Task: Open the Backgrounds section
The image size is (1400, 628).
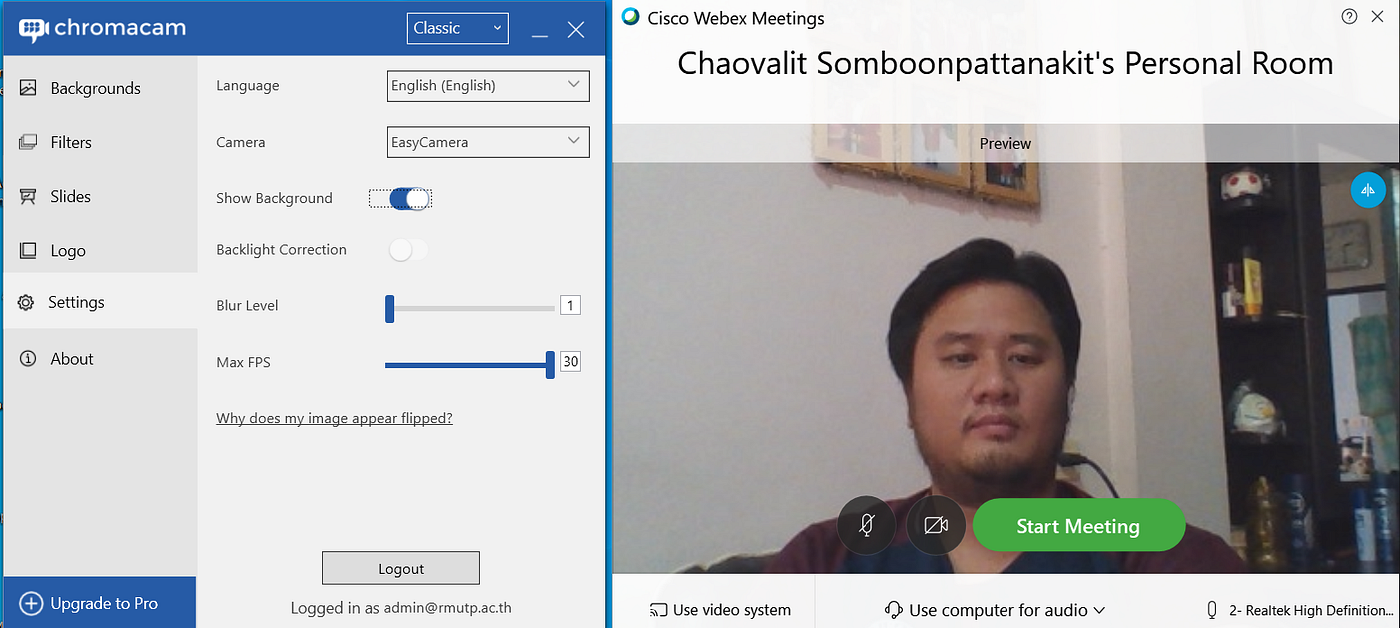Action: coord(100,88)
